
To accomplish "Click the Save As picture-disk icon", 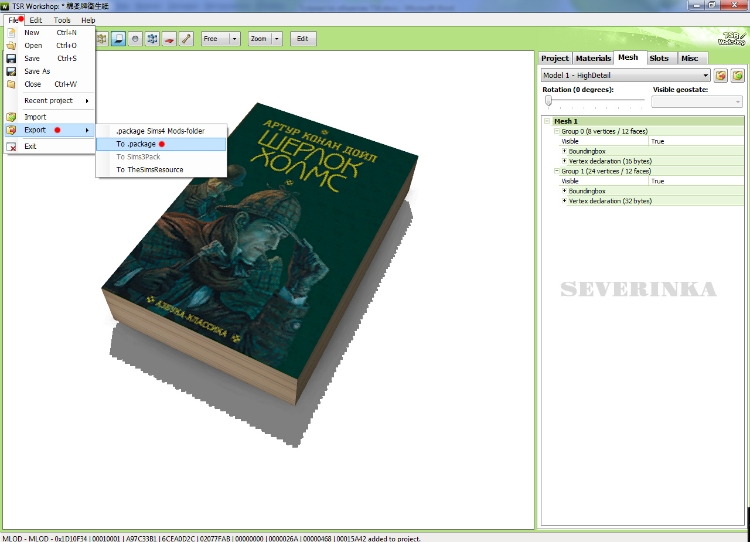I will (11, 71).
